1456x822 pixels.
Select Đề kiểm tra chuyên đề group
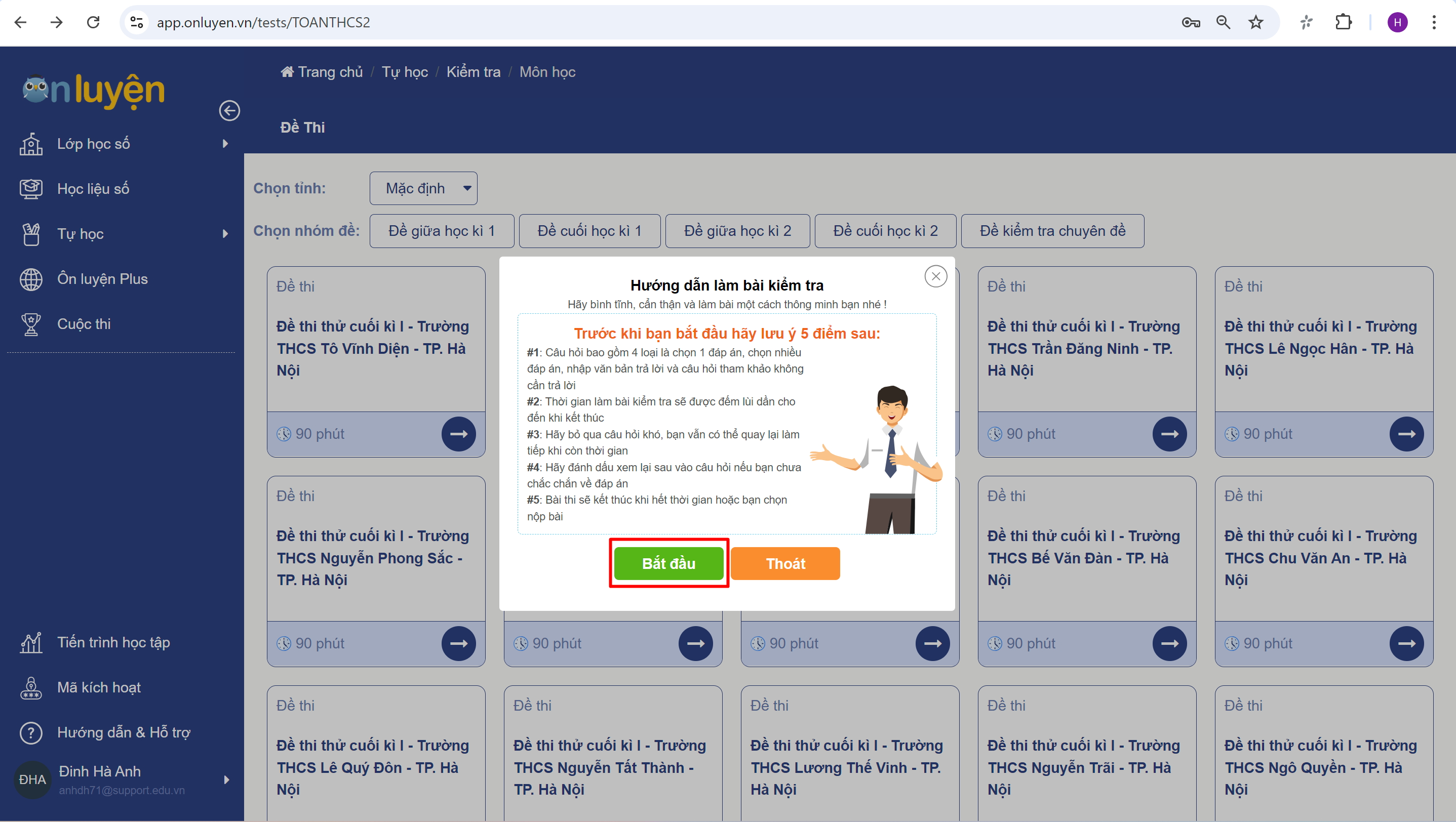click(1052, 231)
